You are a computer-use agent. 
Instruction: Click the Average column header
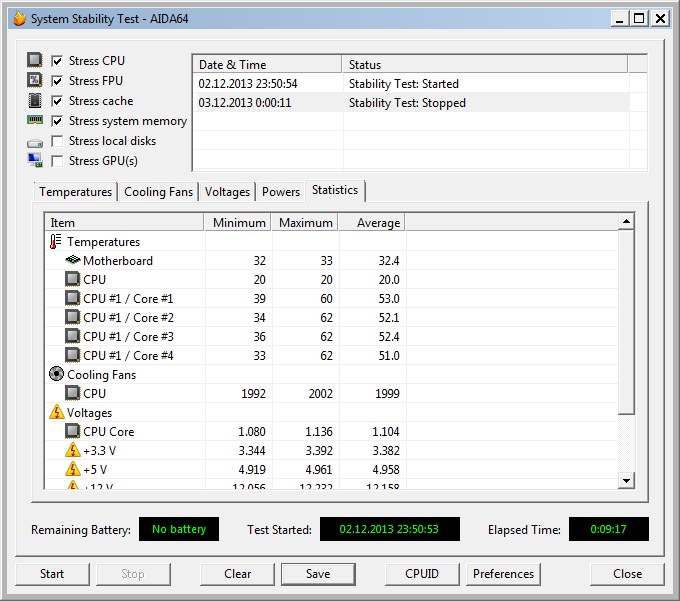pos(372,222)
